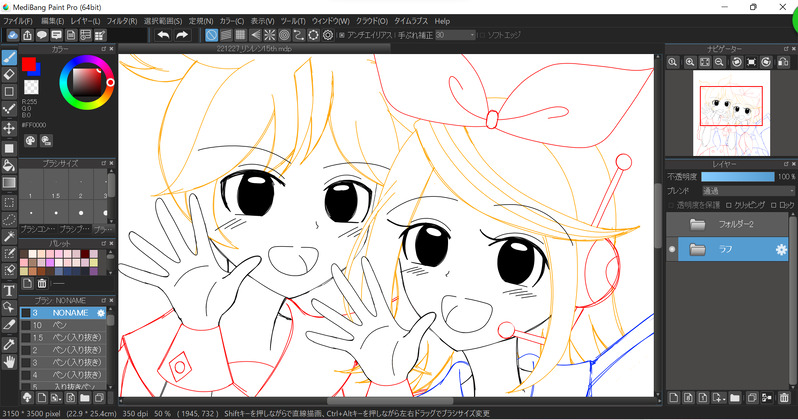The width and height of the screenshot is (798, 420).
Task: Open the Help menu
Action: pos(442,21)
